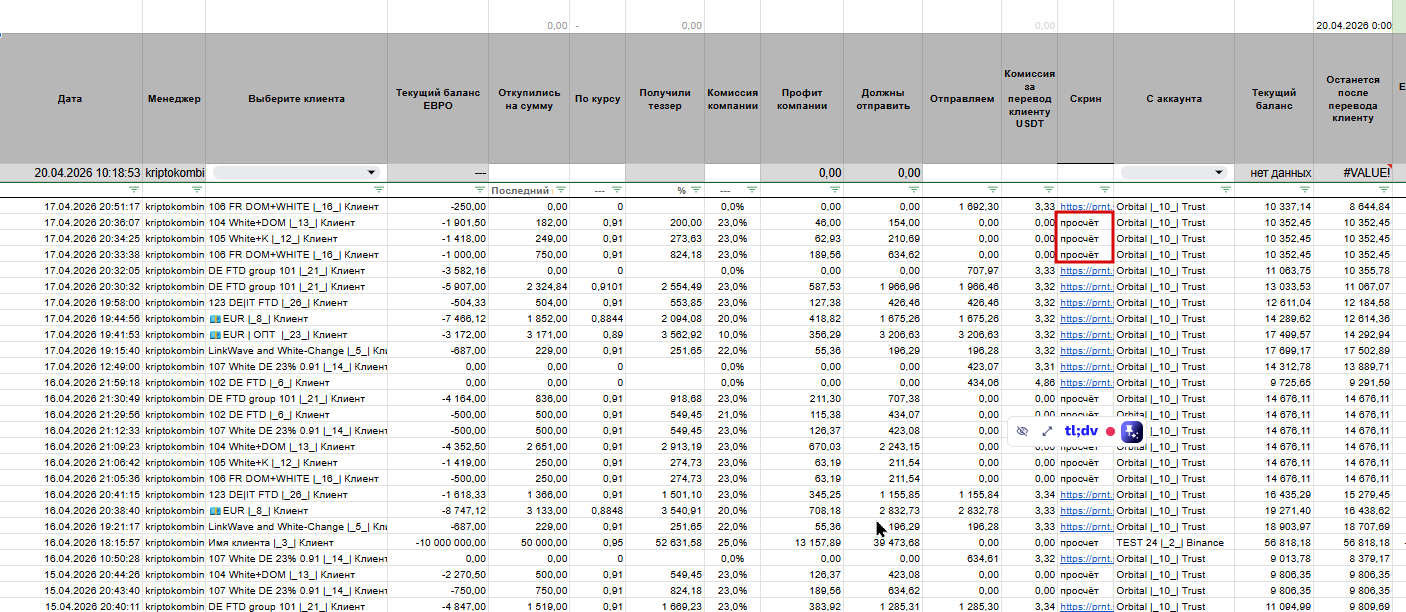1406x612 pixels.
Task: Select the Выберите клиента header cell
Action: (296, 99)
